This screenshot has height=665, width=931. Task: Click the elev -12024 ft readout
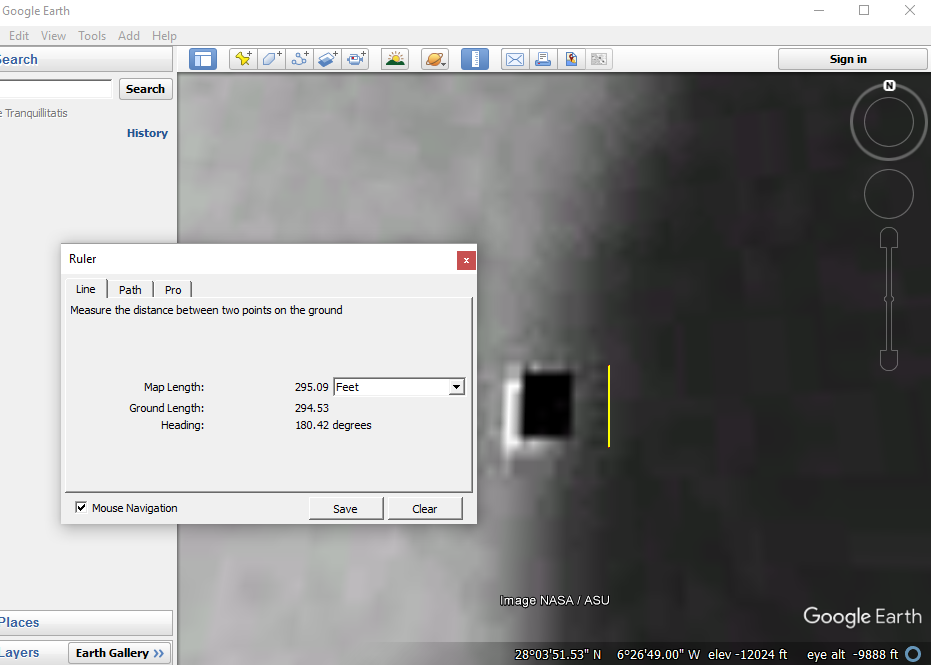click(x=748, y=654)
